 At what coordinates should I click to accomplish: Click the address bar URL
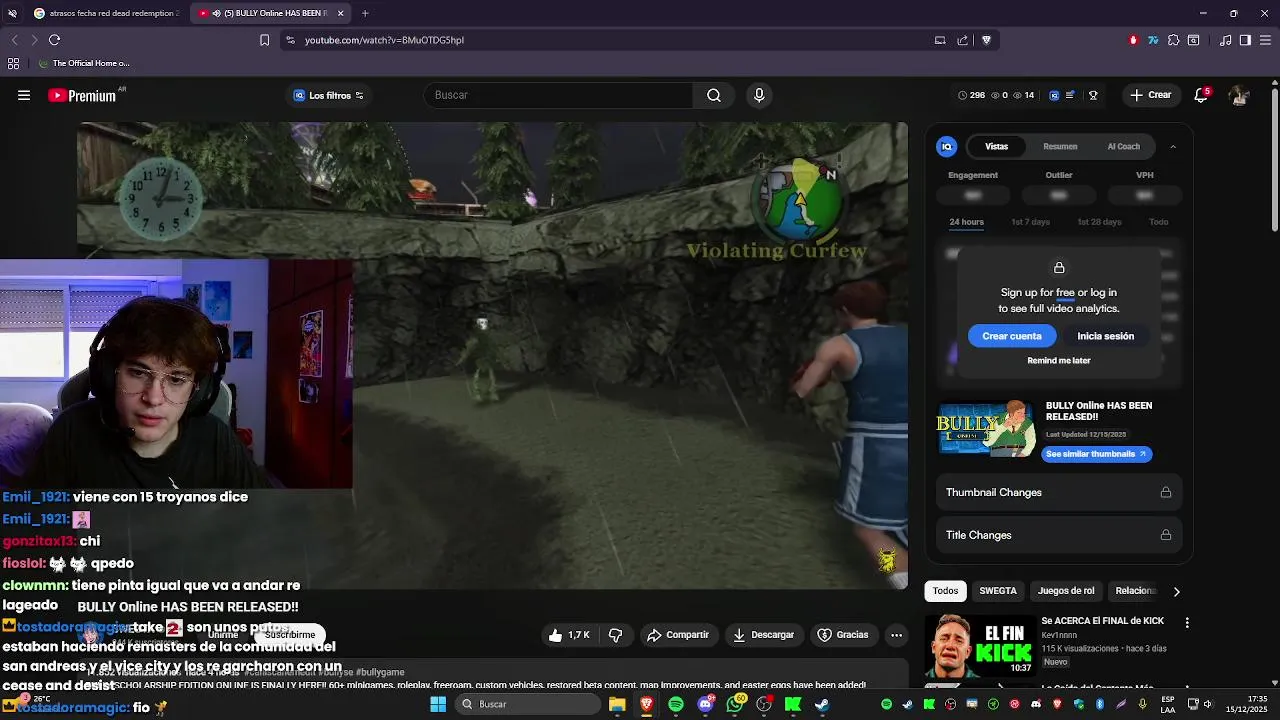pyautogui.click(x=384, y=40)
